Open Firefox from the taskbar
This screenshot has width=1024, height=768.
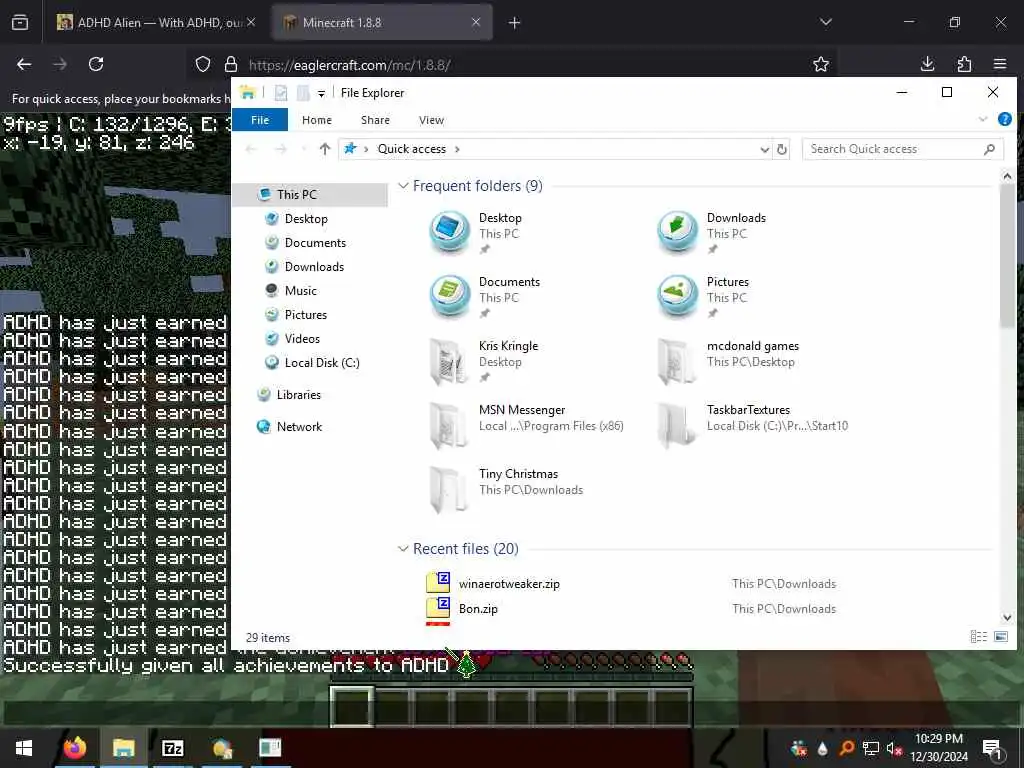[x=74, y=748]
